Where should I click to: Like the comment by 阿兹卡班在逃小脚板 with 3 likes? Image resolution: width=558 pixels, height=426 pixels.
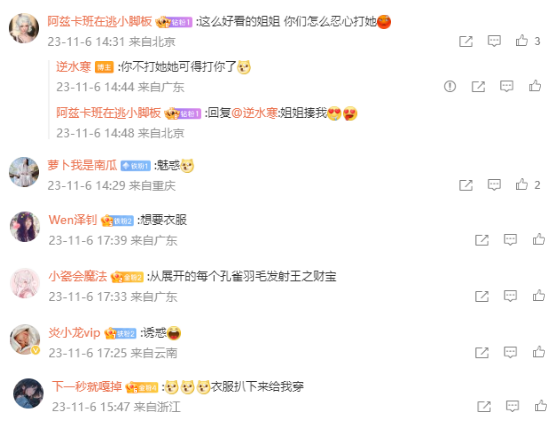522,41
